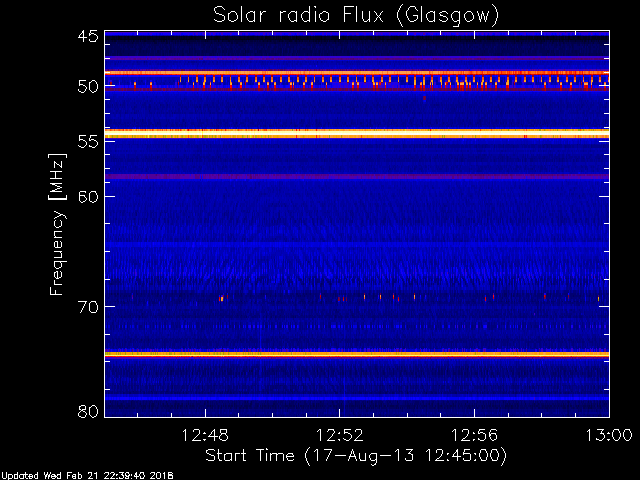
Task: Click the 50 frequency tick label
Action: pyautogui.click(x=88, y=87)
